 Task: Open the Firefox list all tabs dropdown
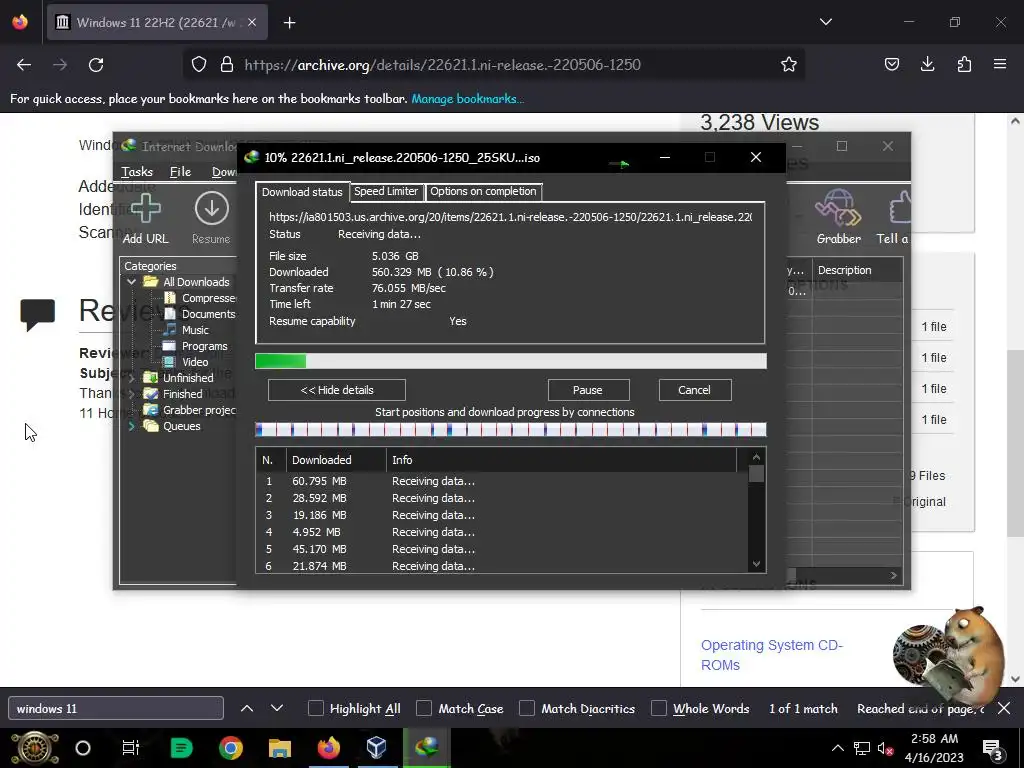826,22
